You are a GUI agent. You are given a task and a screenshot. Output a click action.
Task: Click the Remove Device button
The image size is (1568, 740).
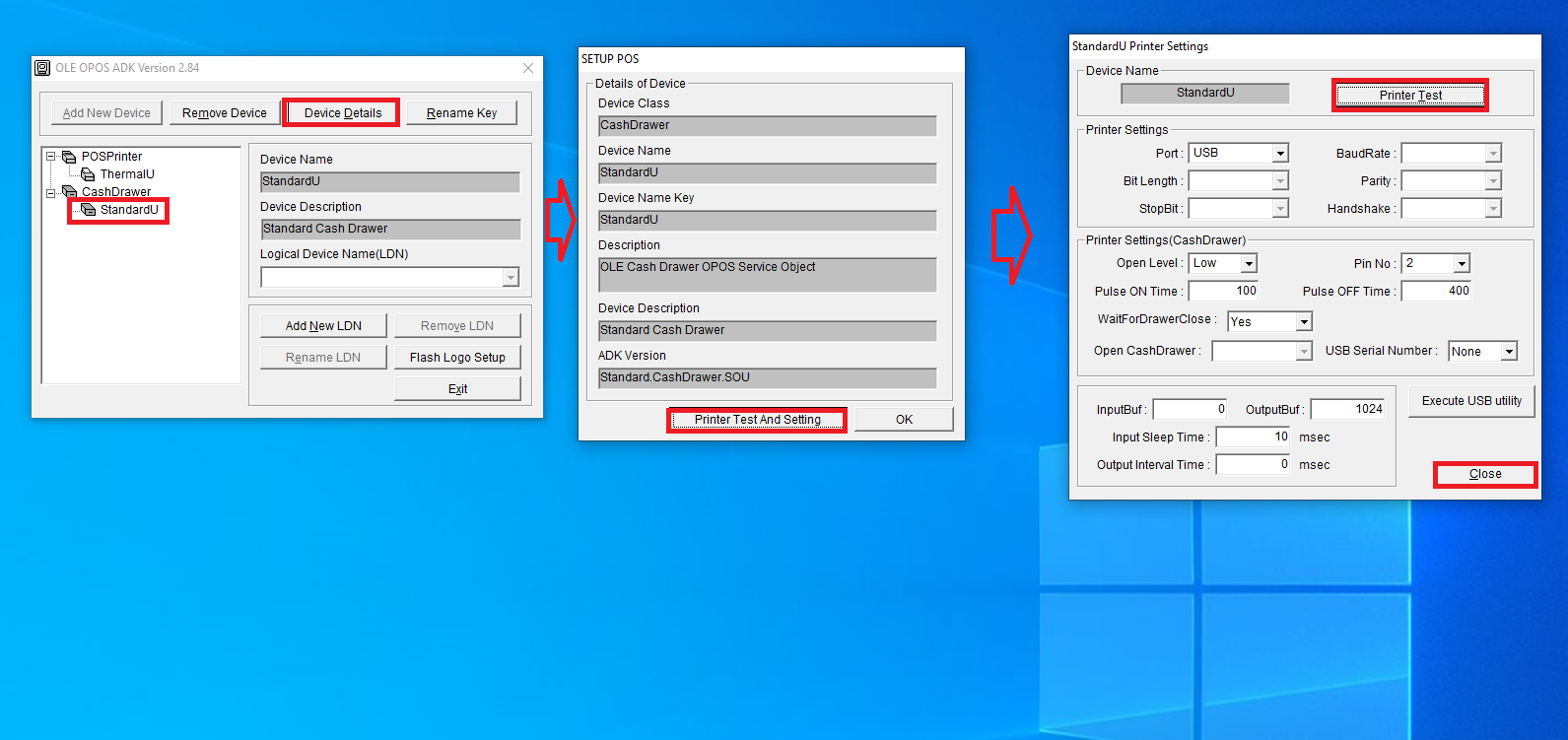coord(225,113)
